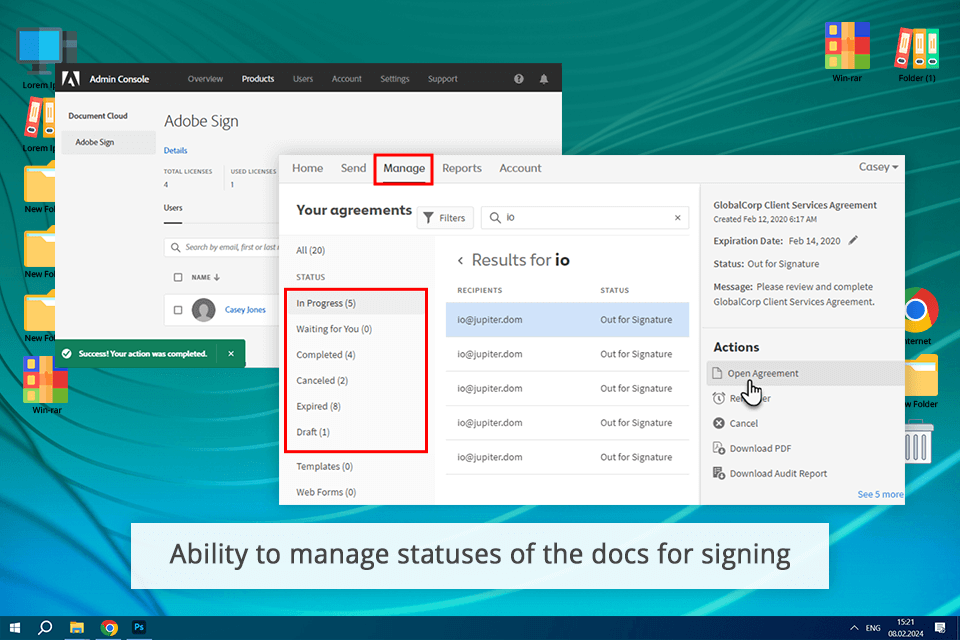This screenshot has width=960, height=640.
Task: Open Overview in Admin Console
Action: click(x=205, y=79)
